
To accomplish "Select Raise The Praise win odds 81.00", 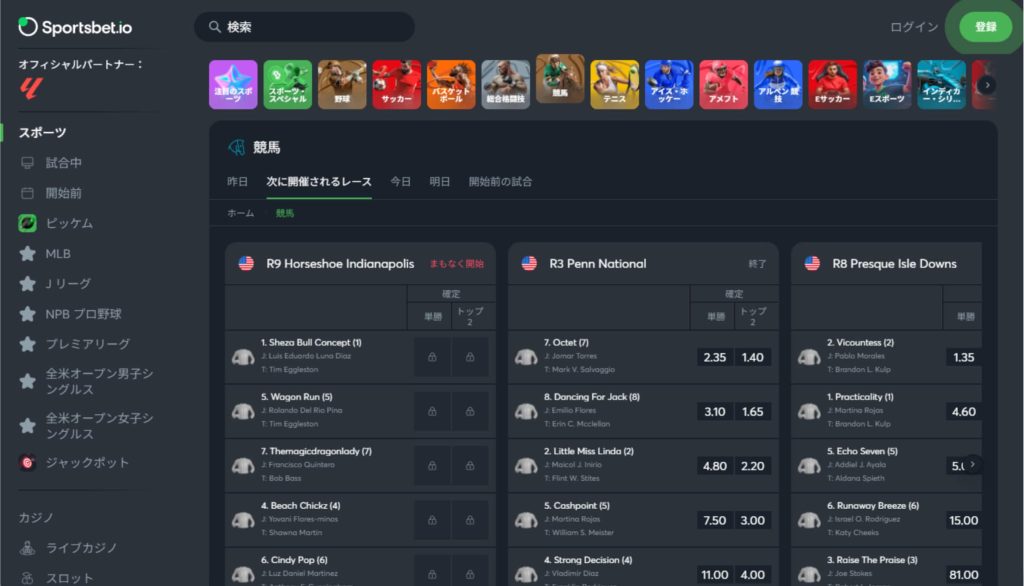I will [x=963, y=574].
